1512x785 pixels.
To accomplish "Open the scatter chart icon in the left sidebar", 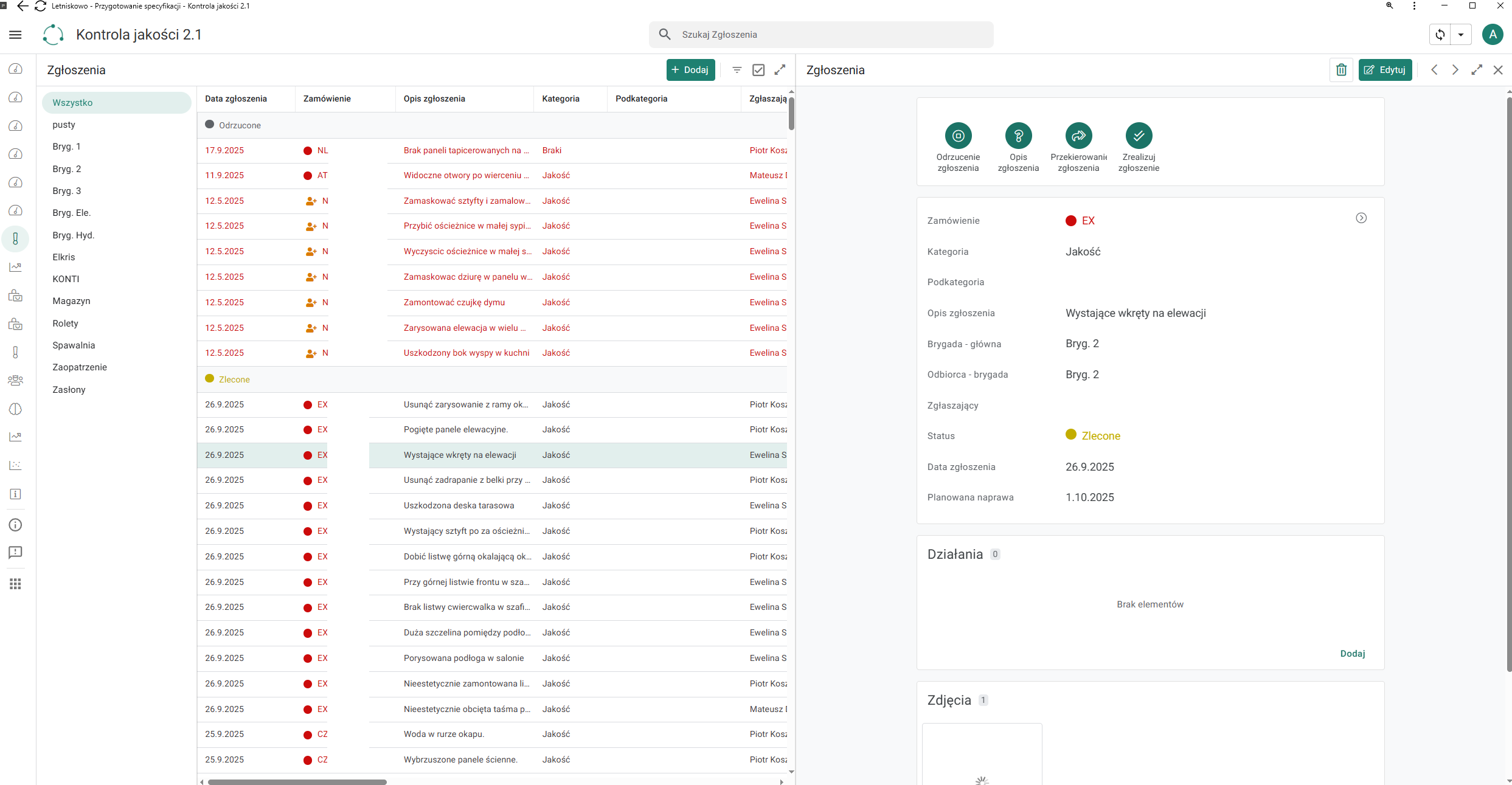I will tap(15, 465).
